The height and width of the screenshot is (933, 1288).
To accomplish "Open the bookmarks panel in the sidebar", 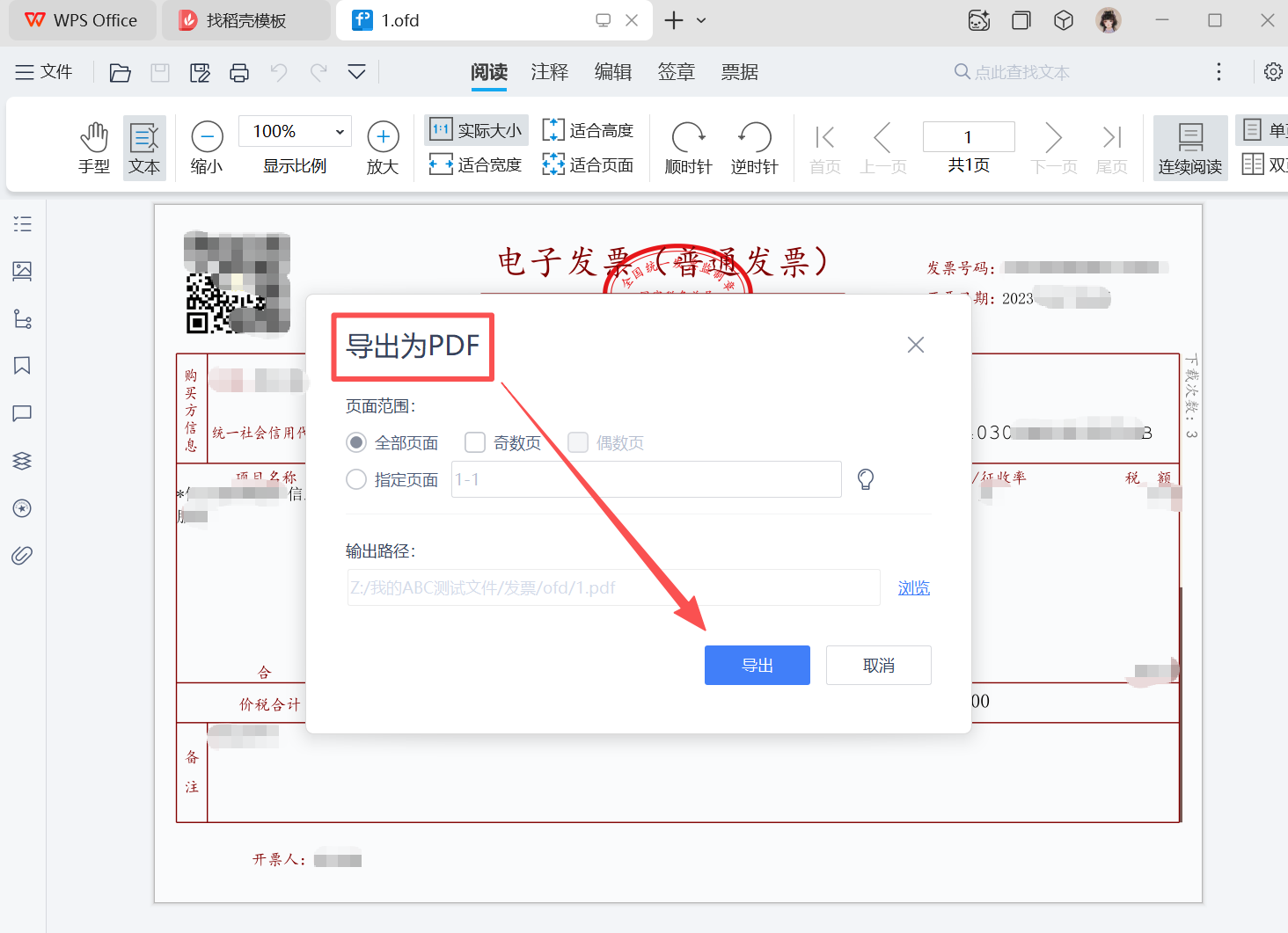I will coord(21,366).
